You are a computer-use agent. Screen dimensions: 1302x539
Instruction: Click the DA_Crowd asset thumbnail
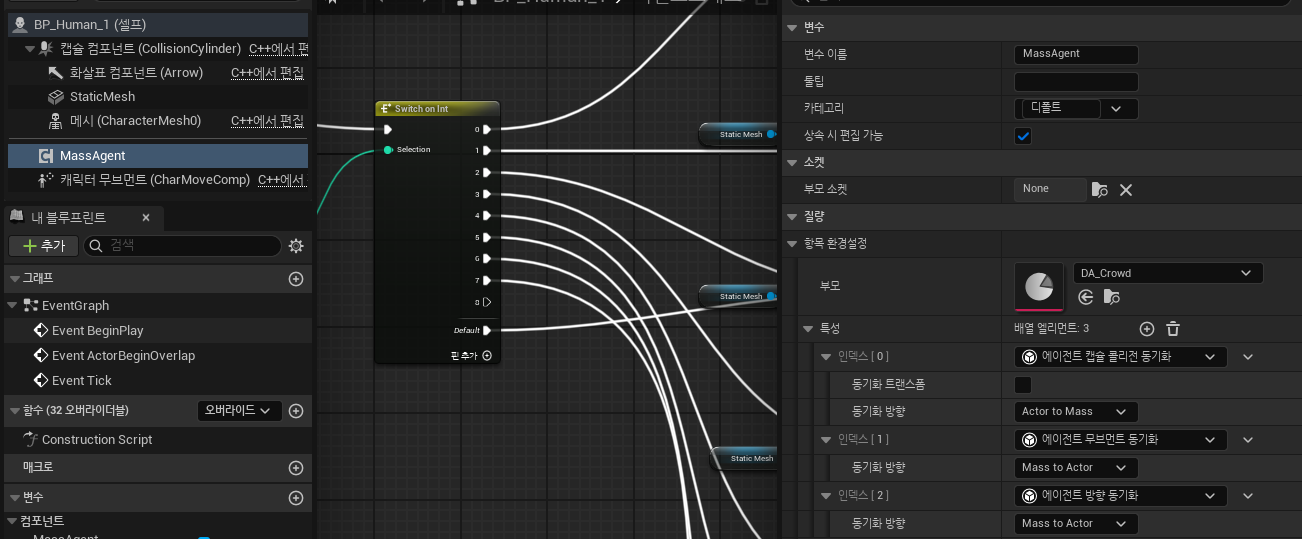[x=1039, y=287]
